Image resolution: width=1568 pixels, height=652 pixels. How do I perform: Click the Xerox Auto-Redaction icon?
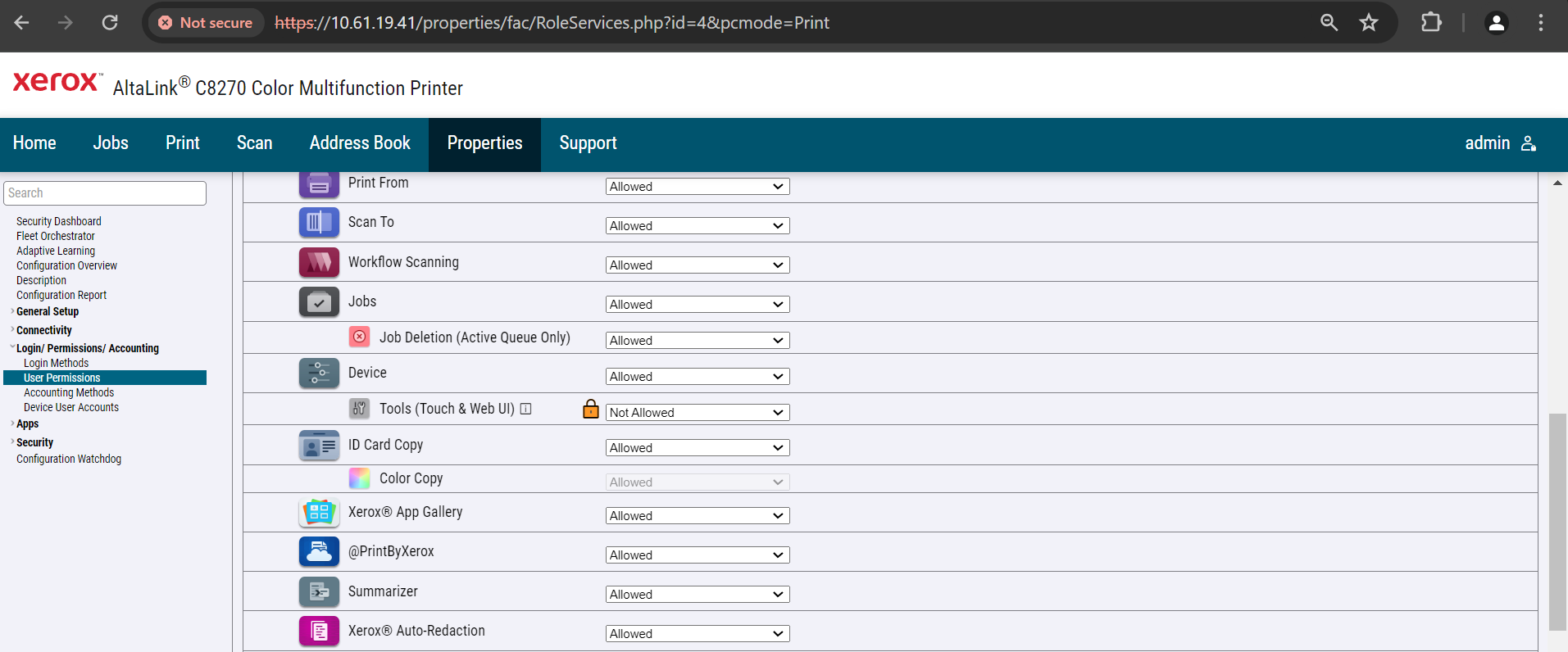319,631
